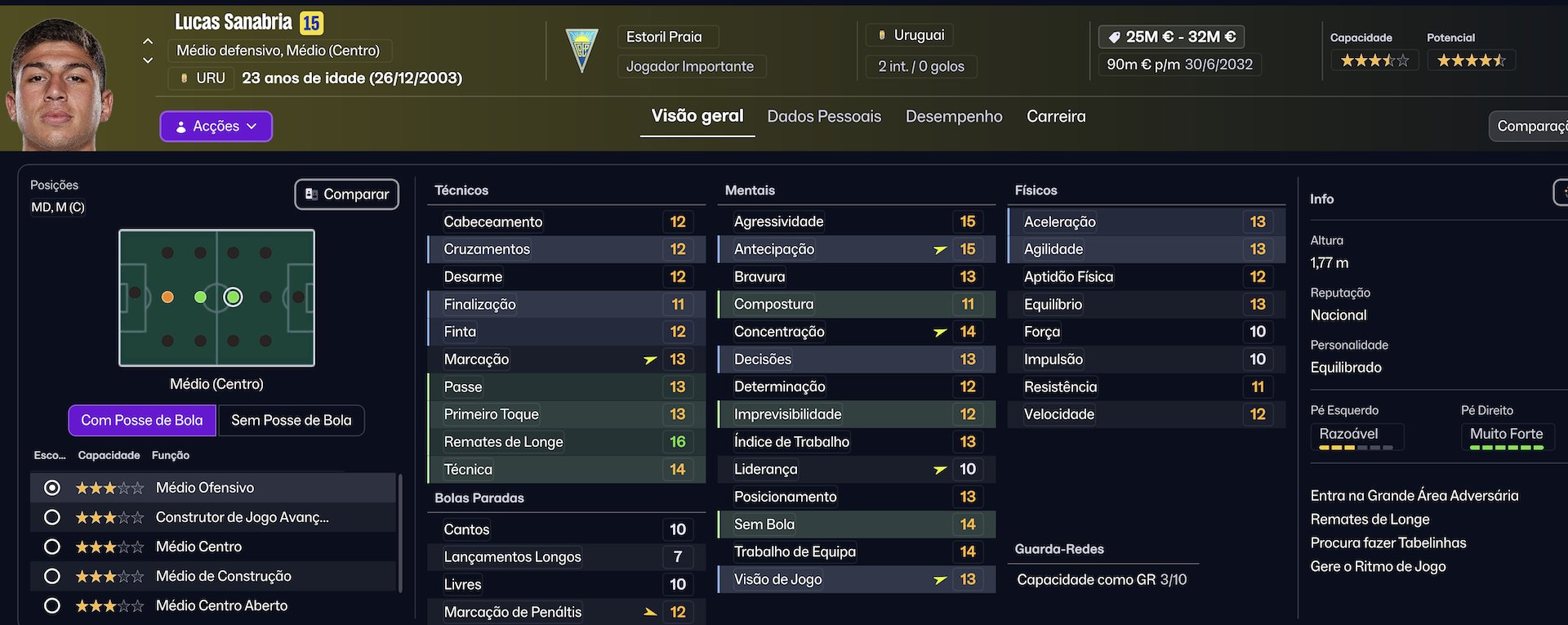The image size is (1568, 625).
Task: Switch to the Dados Pessoais tab
Action: pos(824,116)
